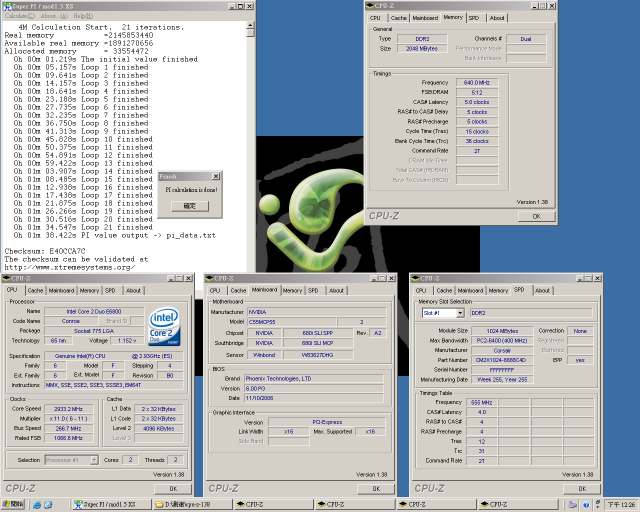Viewport: 640px width, 512px height.
Task: Click the Intel Core 2 Duo E6800 name field
Action: click(94, 312)
